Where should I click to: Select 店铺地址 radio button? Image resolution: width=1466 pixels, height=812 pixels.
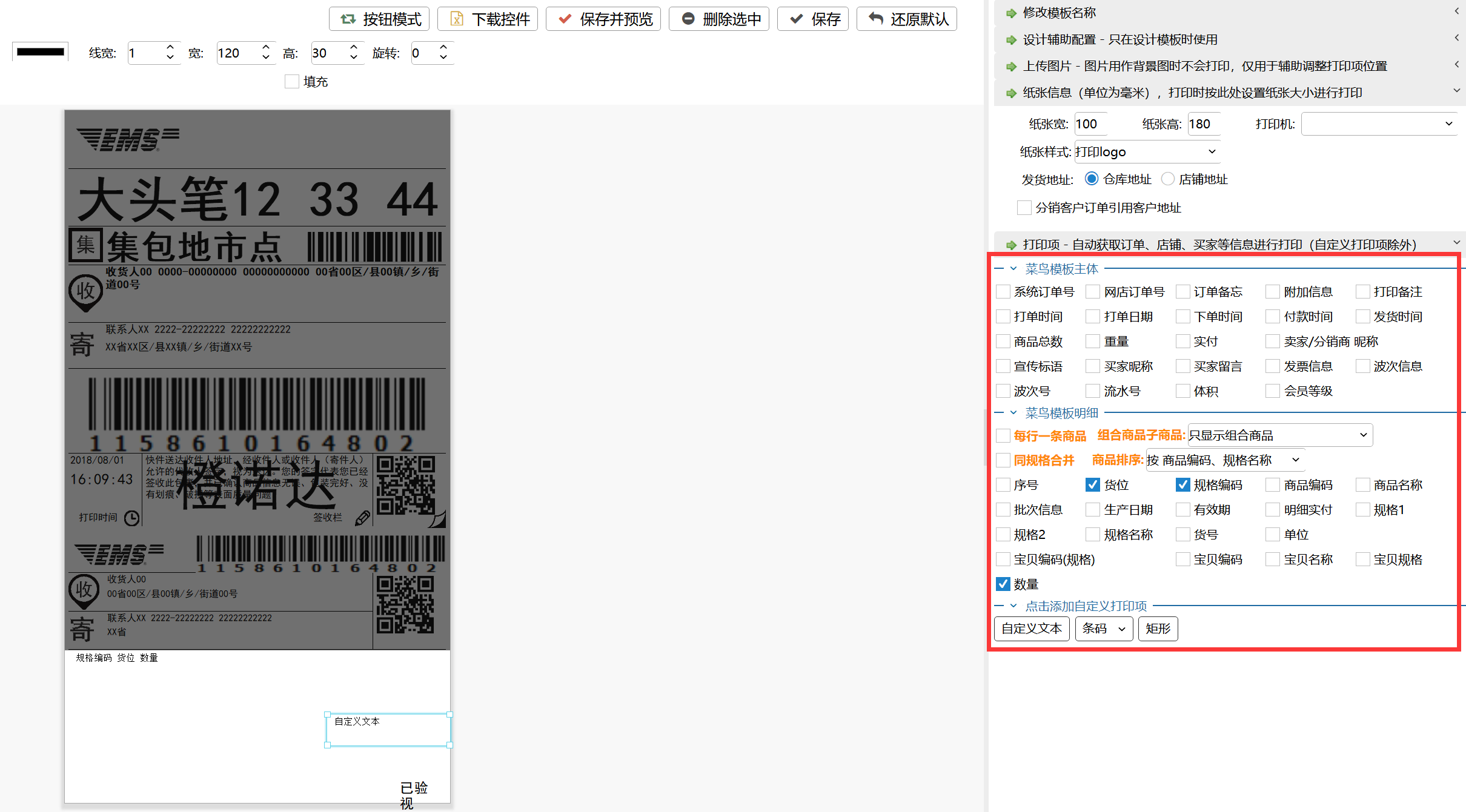click(1168, 179)
